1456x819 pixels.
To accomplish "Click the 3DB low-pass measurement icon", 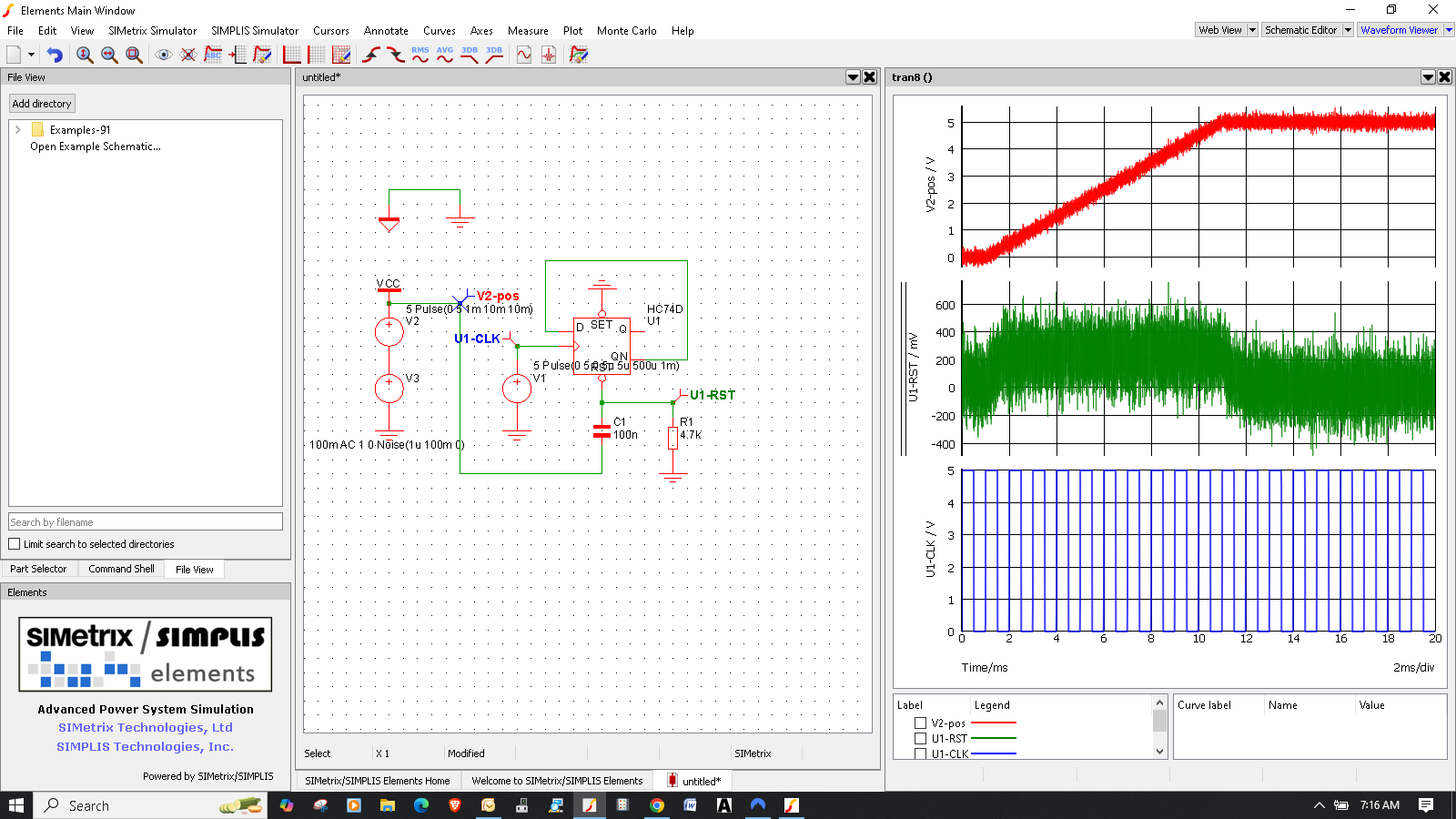I will point(470,55).
